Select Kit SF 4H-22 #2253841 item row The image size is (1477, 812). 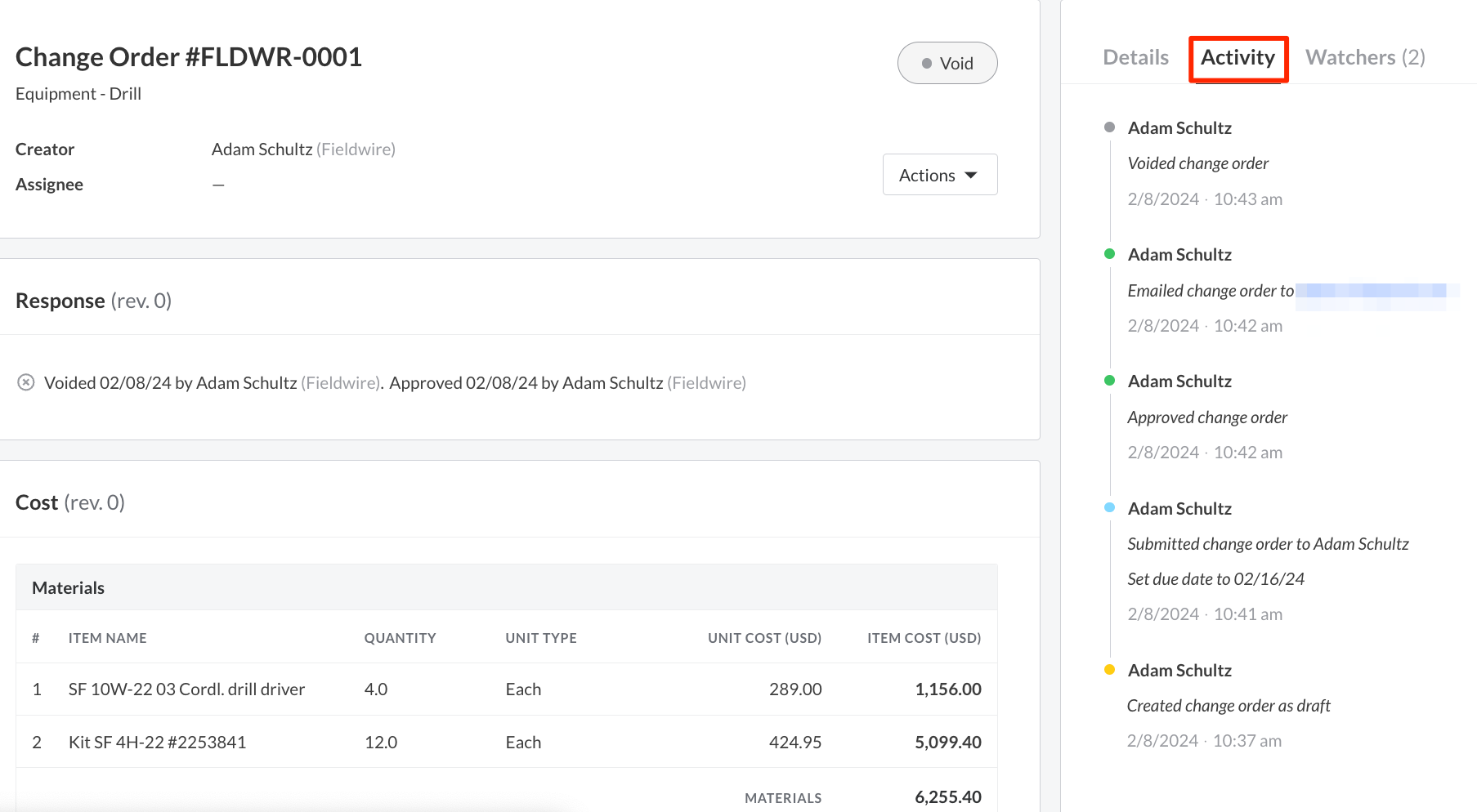pyautogui.click(x=157, y=743)
